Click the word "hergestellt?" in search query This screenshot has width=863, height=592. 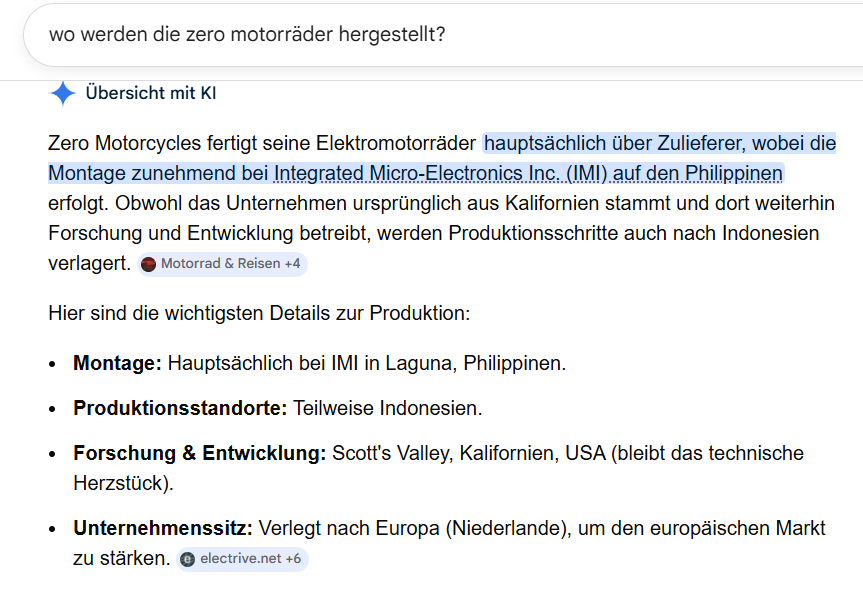397,35
